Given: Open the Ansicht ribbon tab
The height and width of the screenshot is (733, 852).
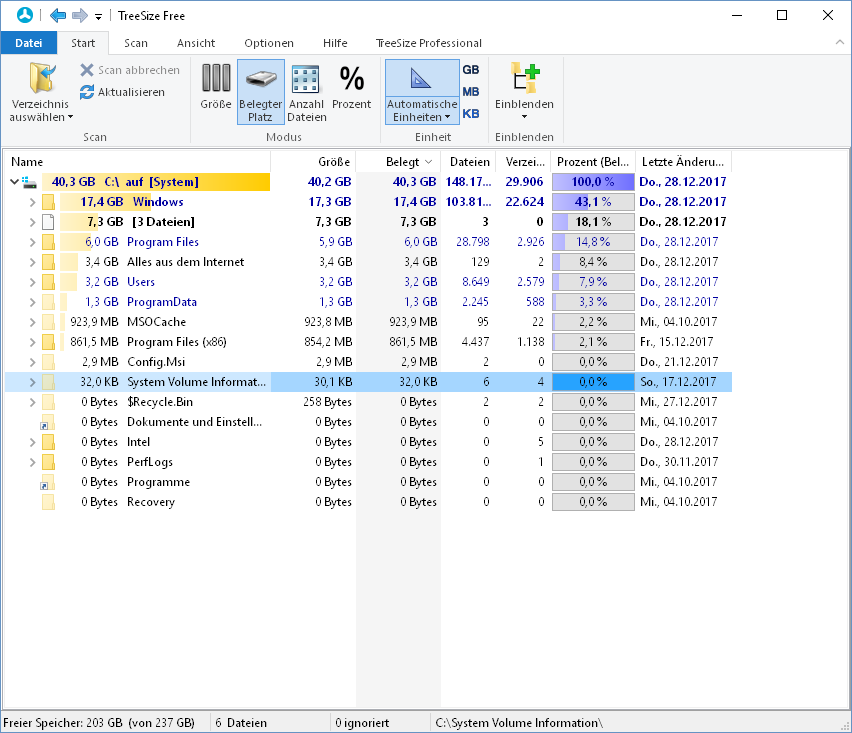Looking at the screenshot, I should pos(196,43).
